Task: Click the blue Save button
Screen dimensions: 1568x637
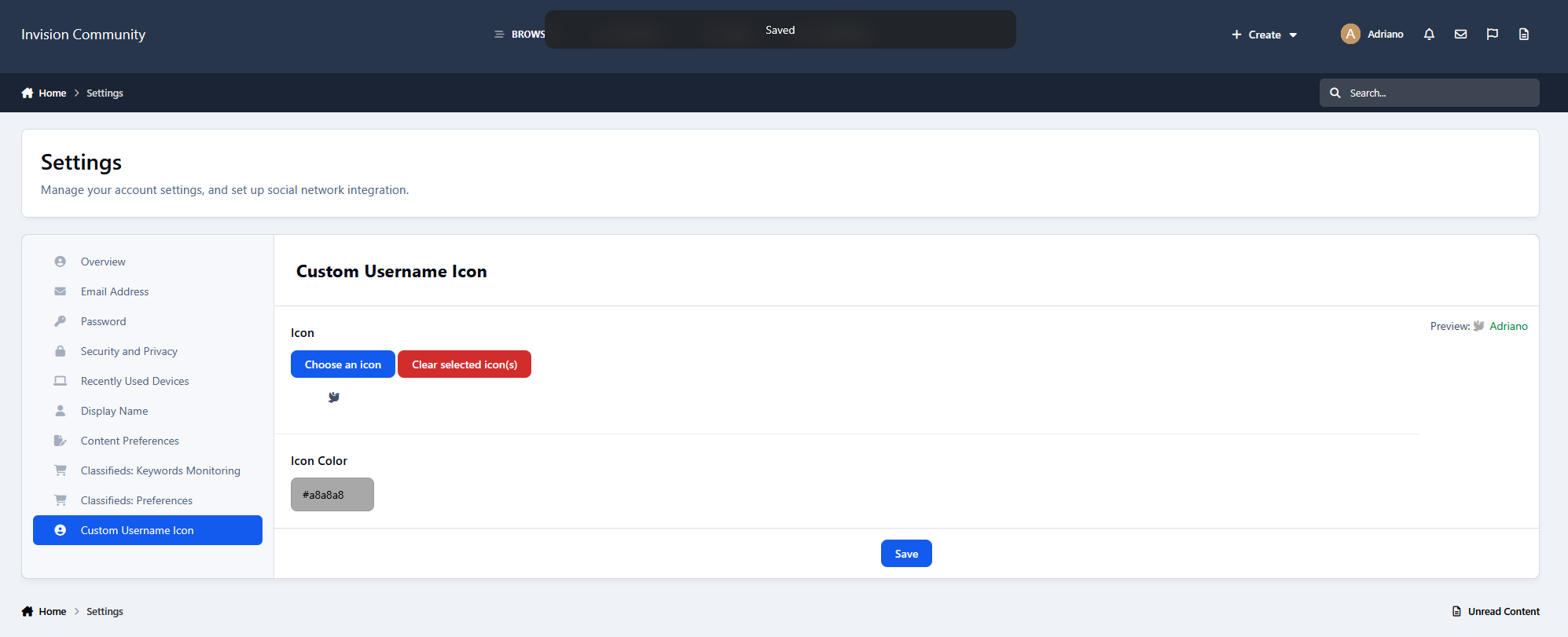Action: coord(906,554)
